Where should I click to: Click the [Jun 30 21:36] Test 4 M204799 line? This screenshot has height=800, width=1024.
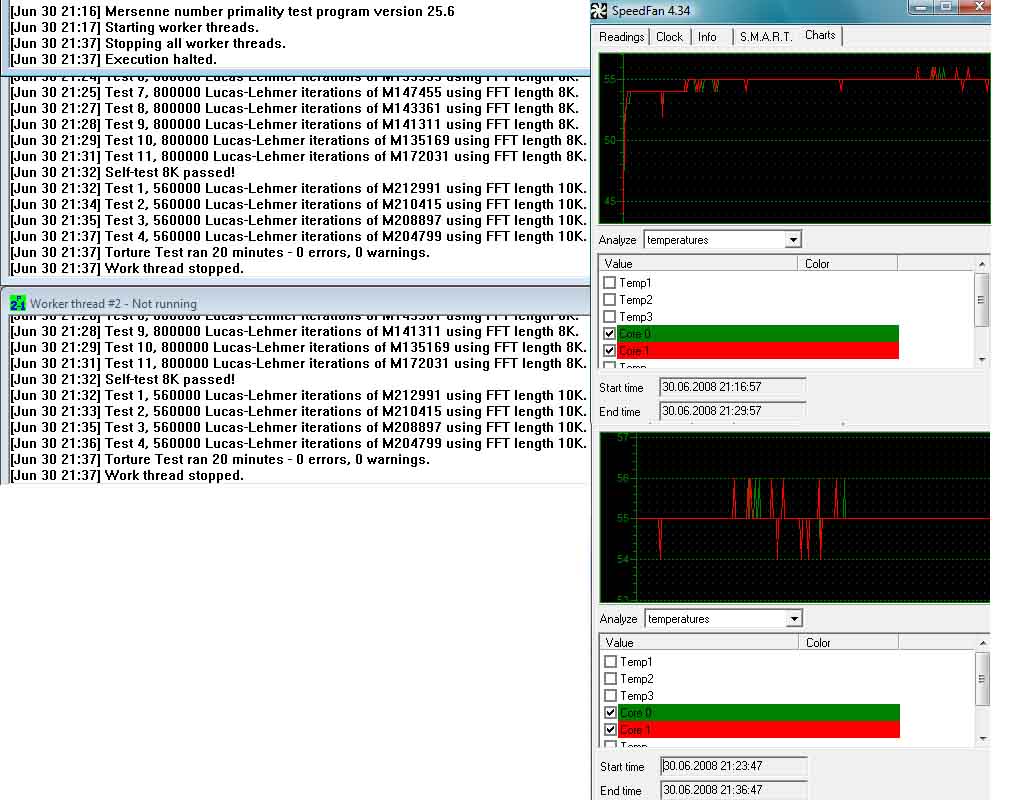[298, 443]
